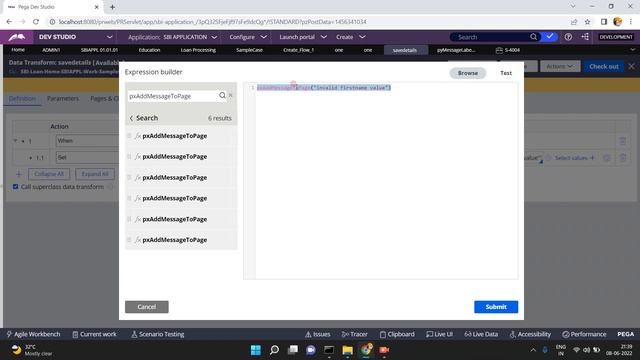640x360 pixels.
Task: Click Collapse All button
Action: (49, 174)
